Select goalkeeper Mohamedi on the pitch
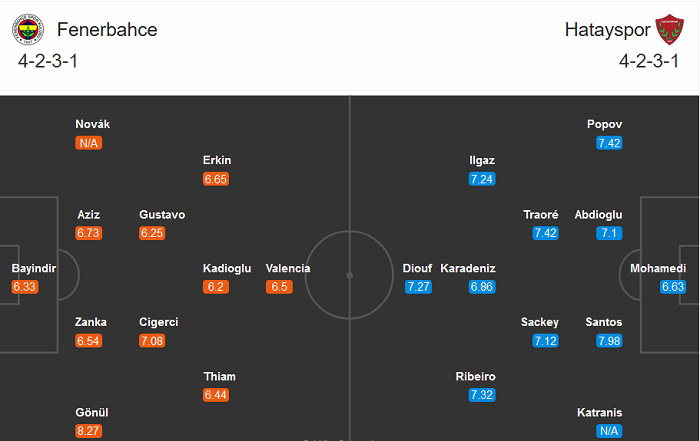Image resolution: width=700 pixels, height=441 pixels. point(658,269)
